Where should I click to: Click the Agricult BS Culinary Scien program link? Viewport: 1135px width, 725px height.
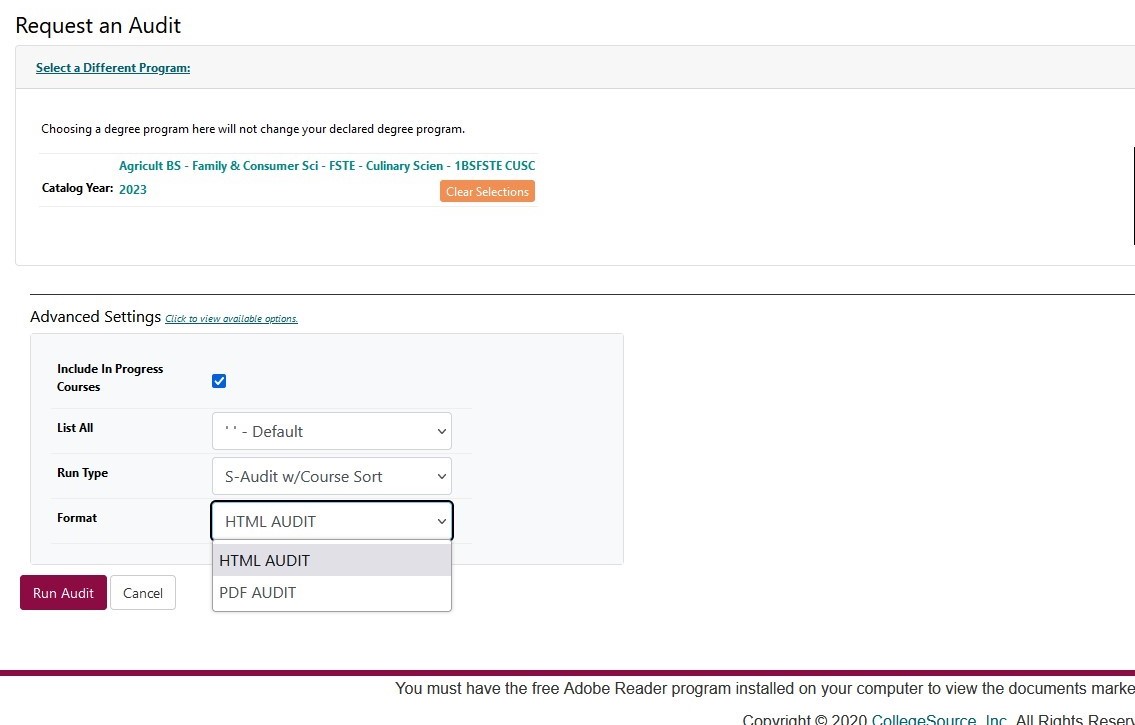click(x=327, y=166)
